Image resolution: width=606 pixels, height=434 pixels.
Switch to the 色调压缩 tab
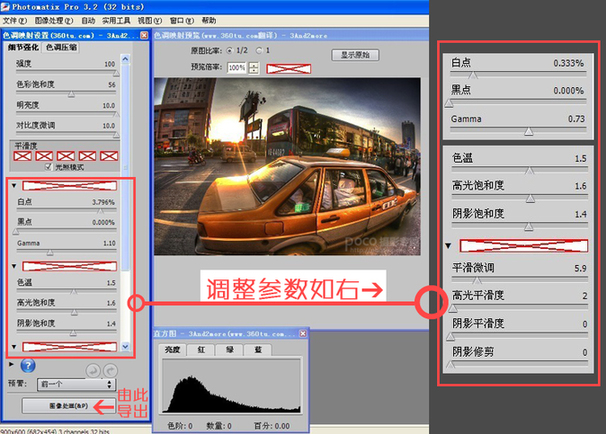61,47
